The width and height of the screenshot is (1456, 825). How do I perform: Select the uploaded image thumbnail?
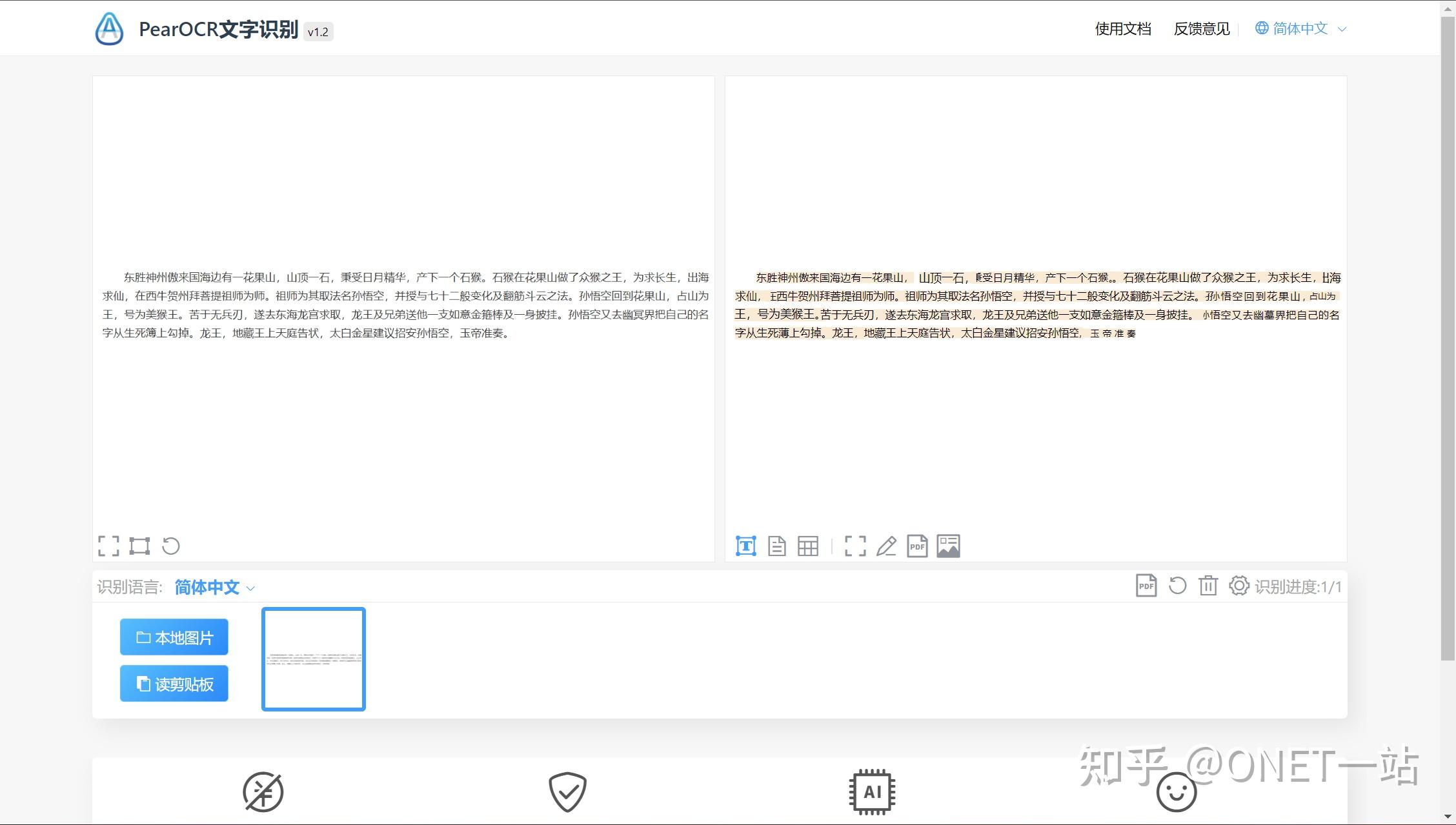(x=313, y=659)
